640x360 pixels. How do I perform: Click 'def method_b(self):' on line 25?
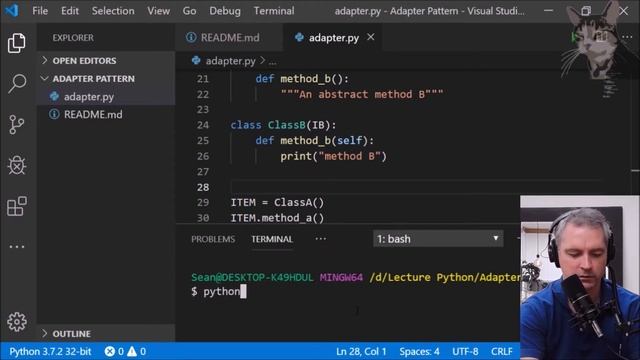[315, 140]
